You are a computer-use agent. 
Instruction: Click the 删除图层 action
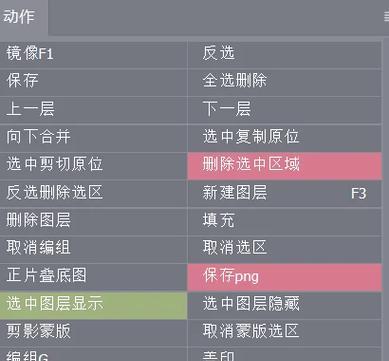coord(93,221)
